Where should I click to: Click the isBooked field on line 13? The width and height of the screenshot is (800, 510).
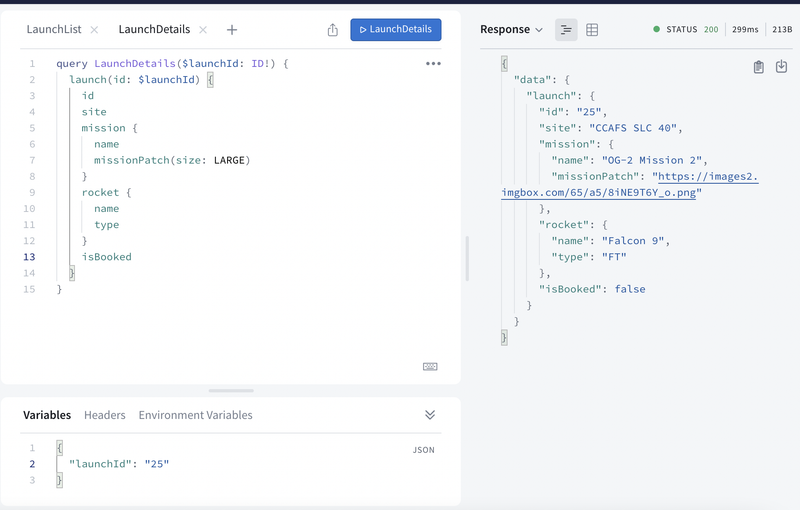(107, 257)
